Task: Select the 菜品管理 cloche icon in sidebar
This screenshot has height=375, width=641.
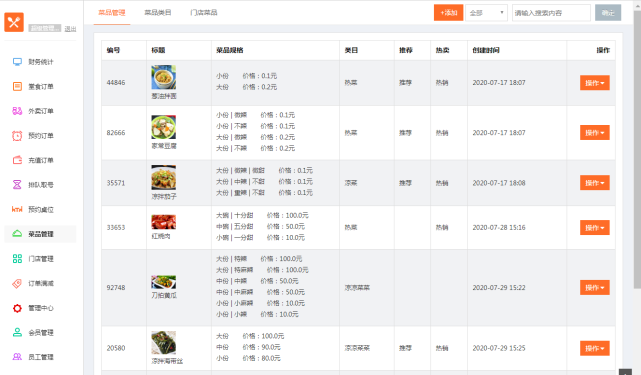Action: [17, 234]
